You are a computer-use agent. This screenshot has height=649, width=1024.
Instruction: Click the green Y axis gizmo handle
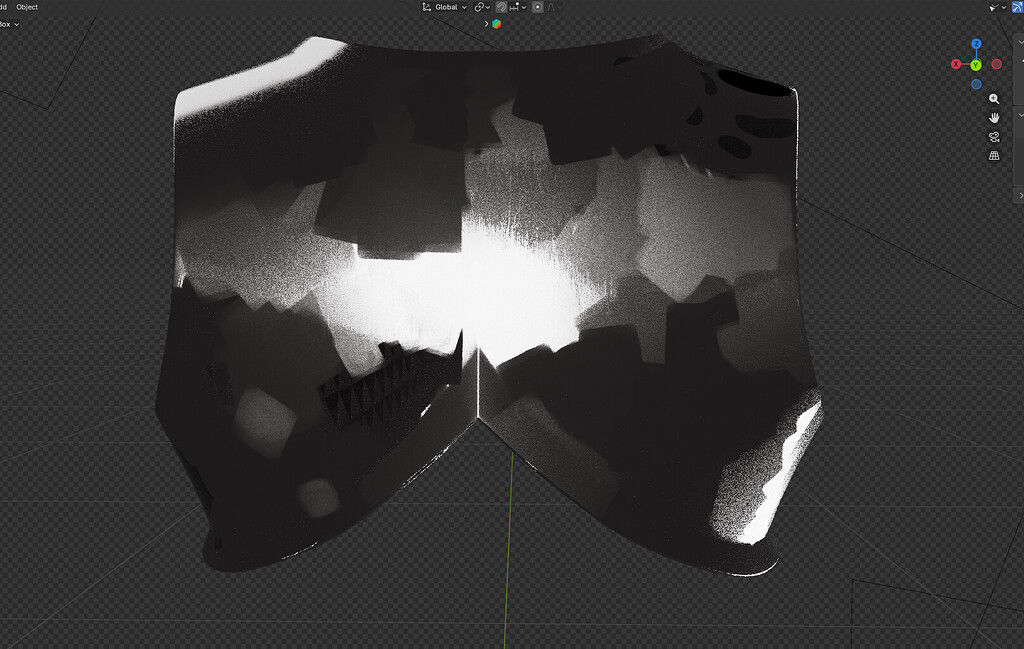(976, 65)
